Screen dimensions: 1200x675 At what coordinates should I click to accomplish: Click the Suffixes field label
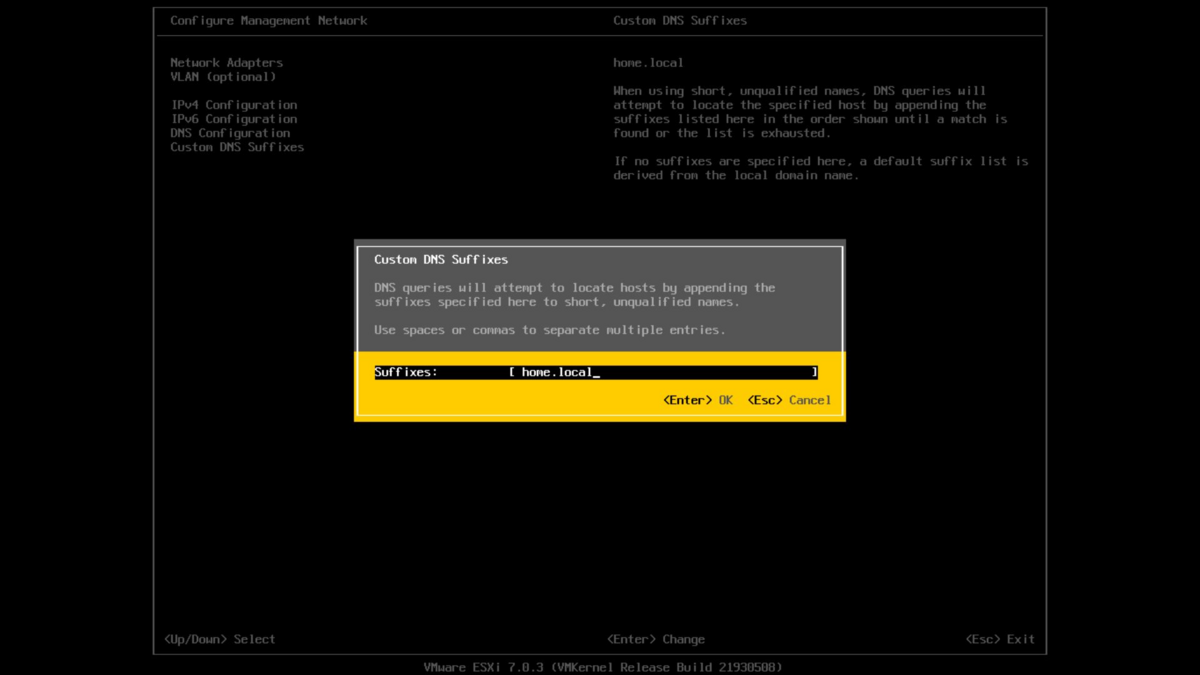[x=406, y=372]
